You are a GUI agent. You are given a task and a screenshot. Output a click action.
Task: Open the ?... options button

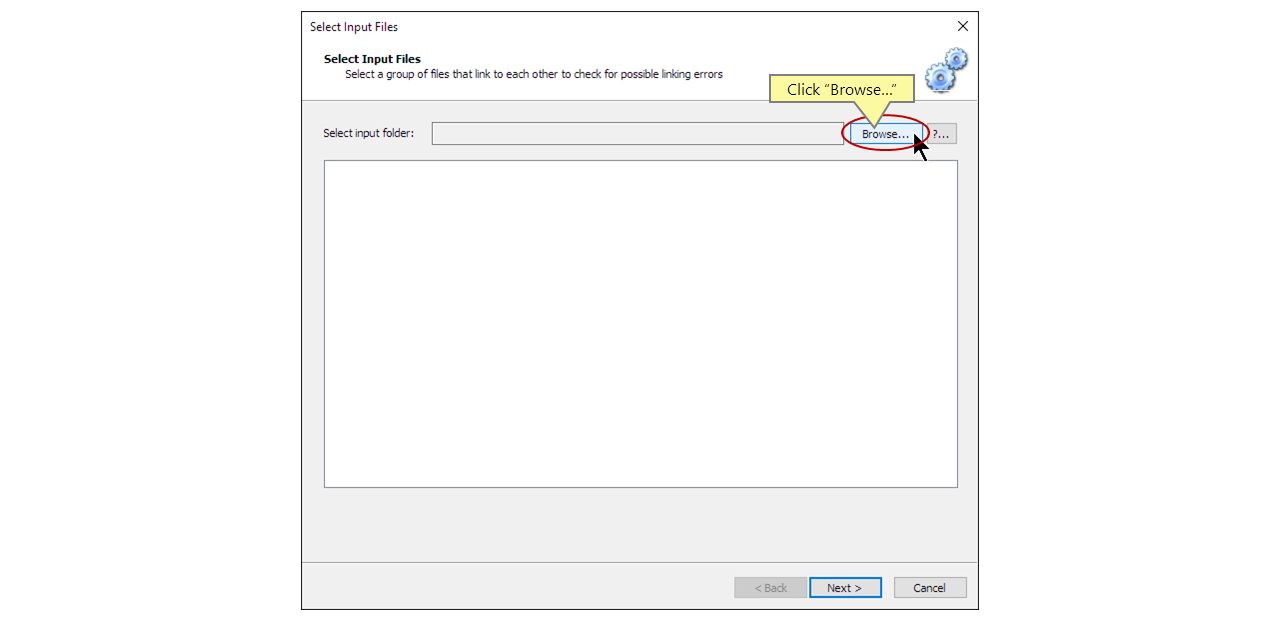[940, 133]
